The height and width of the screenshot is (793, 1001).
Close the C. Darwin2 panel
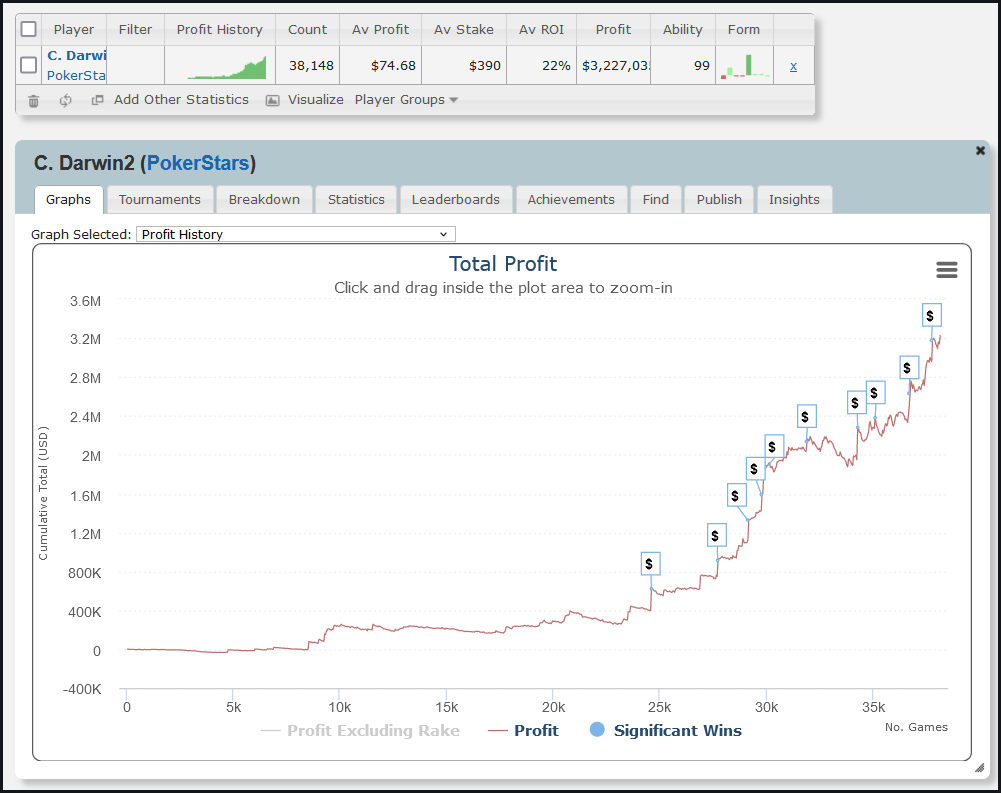pyautogui.click(x=980, y=151)
